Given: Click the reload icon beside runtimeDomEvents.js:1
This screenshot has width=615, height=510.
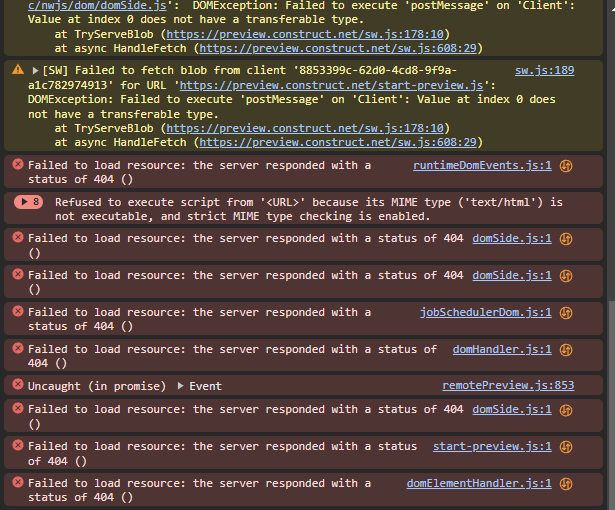Looking at the screenshot, I should [566, 166].
